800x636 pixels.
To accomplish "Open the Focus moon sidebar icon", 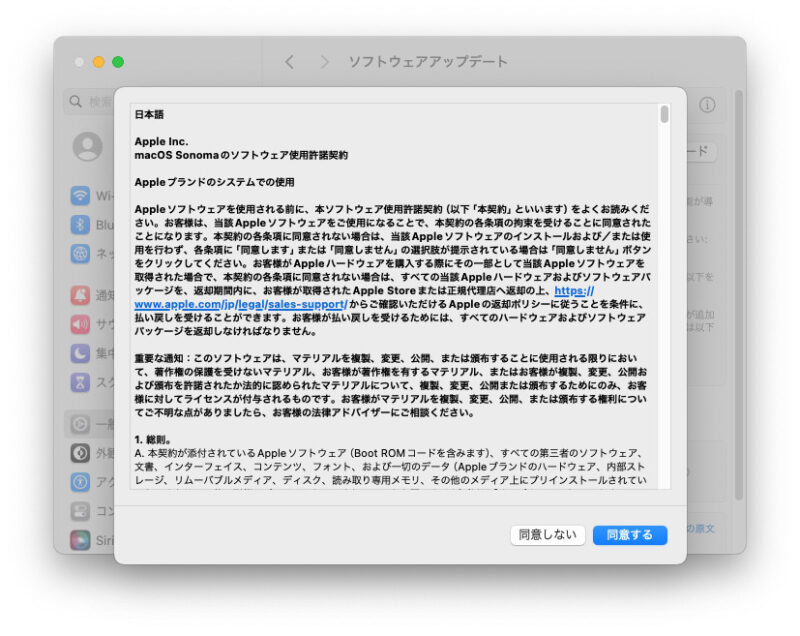I will click(x=80, y=353).
